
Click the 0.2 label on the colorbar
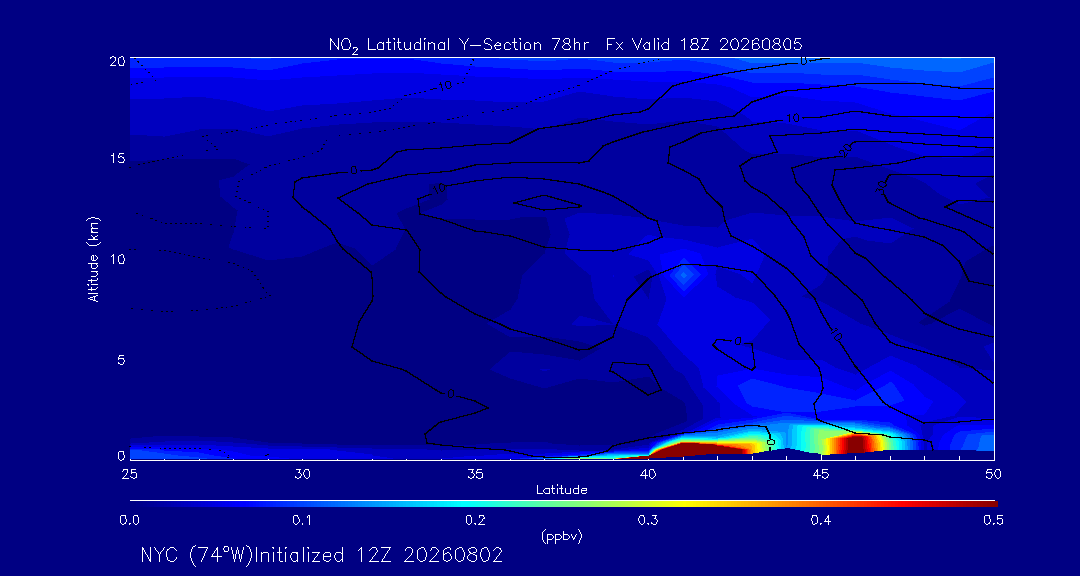[475, 521]
